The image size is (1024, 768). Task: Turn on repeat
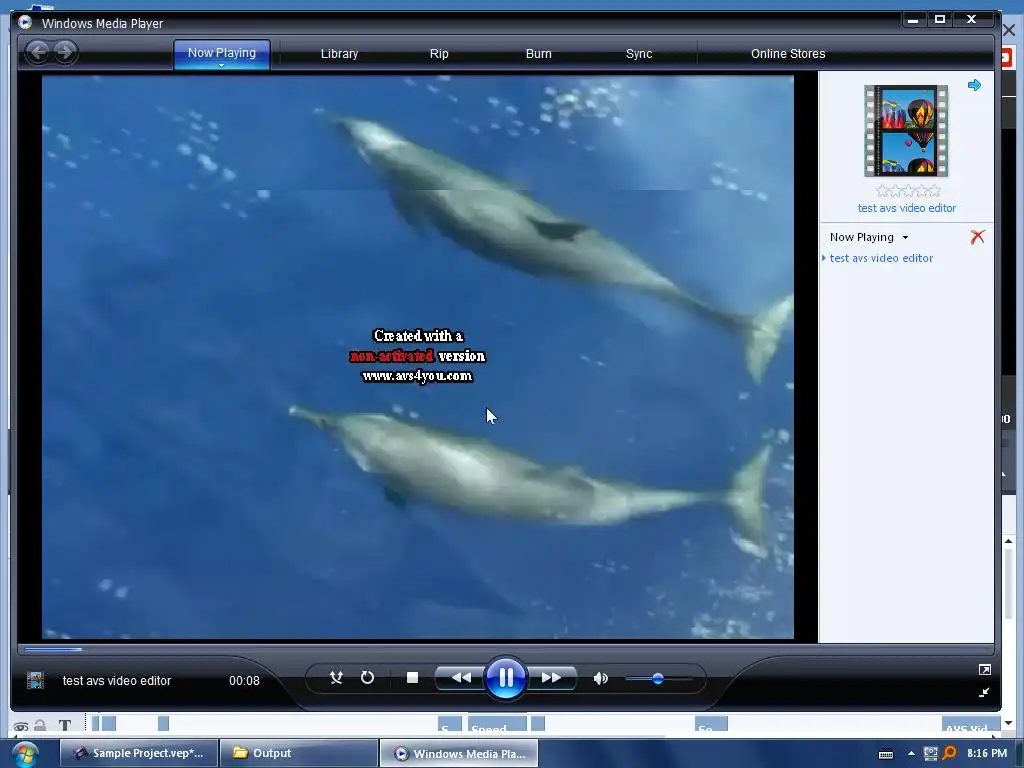[x=368, y=678]
